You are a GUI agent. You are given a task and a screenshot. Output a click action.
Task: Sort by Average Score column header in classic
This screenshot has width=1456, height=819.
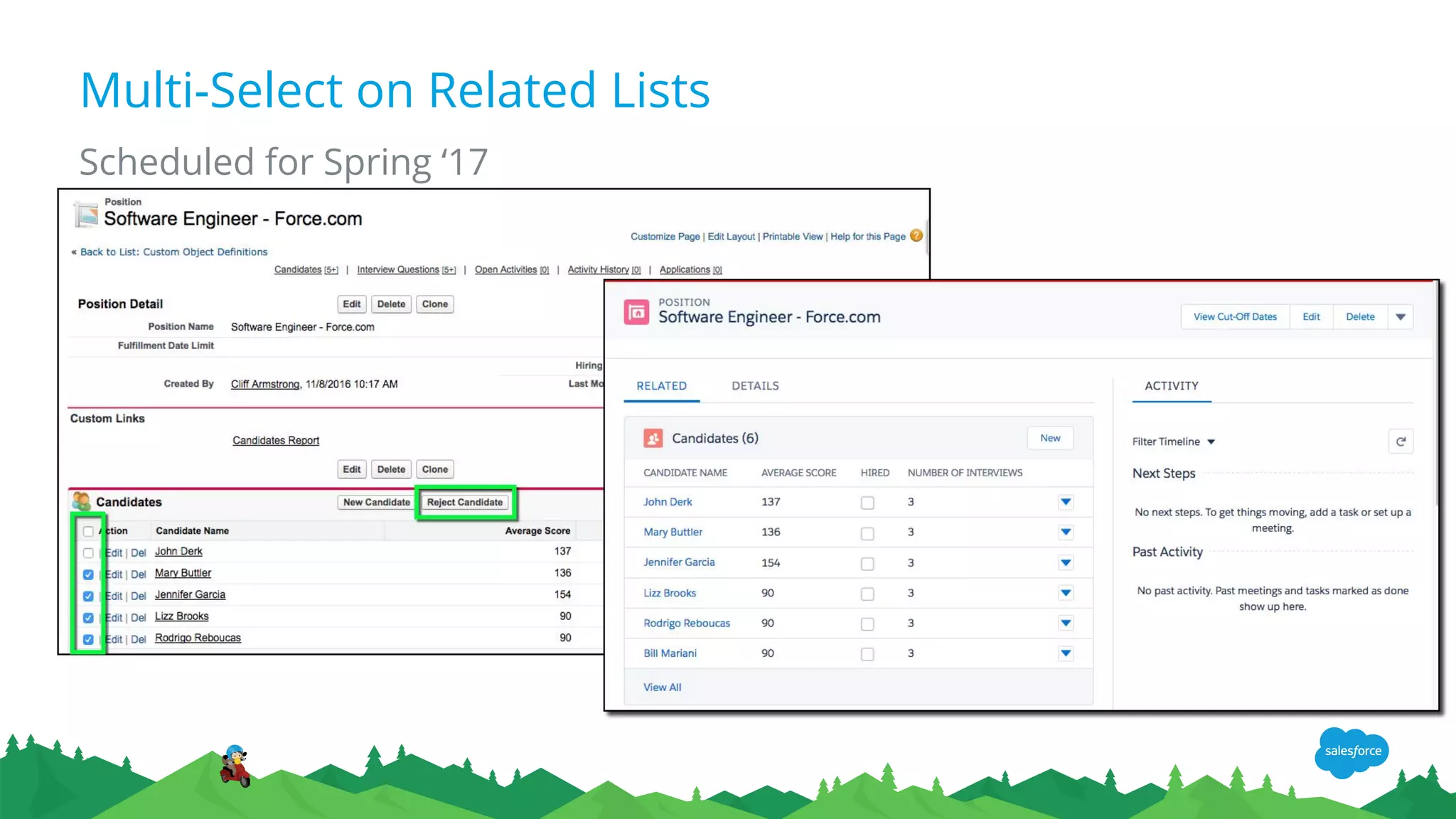pyautogui.click(x=537, y=531)
